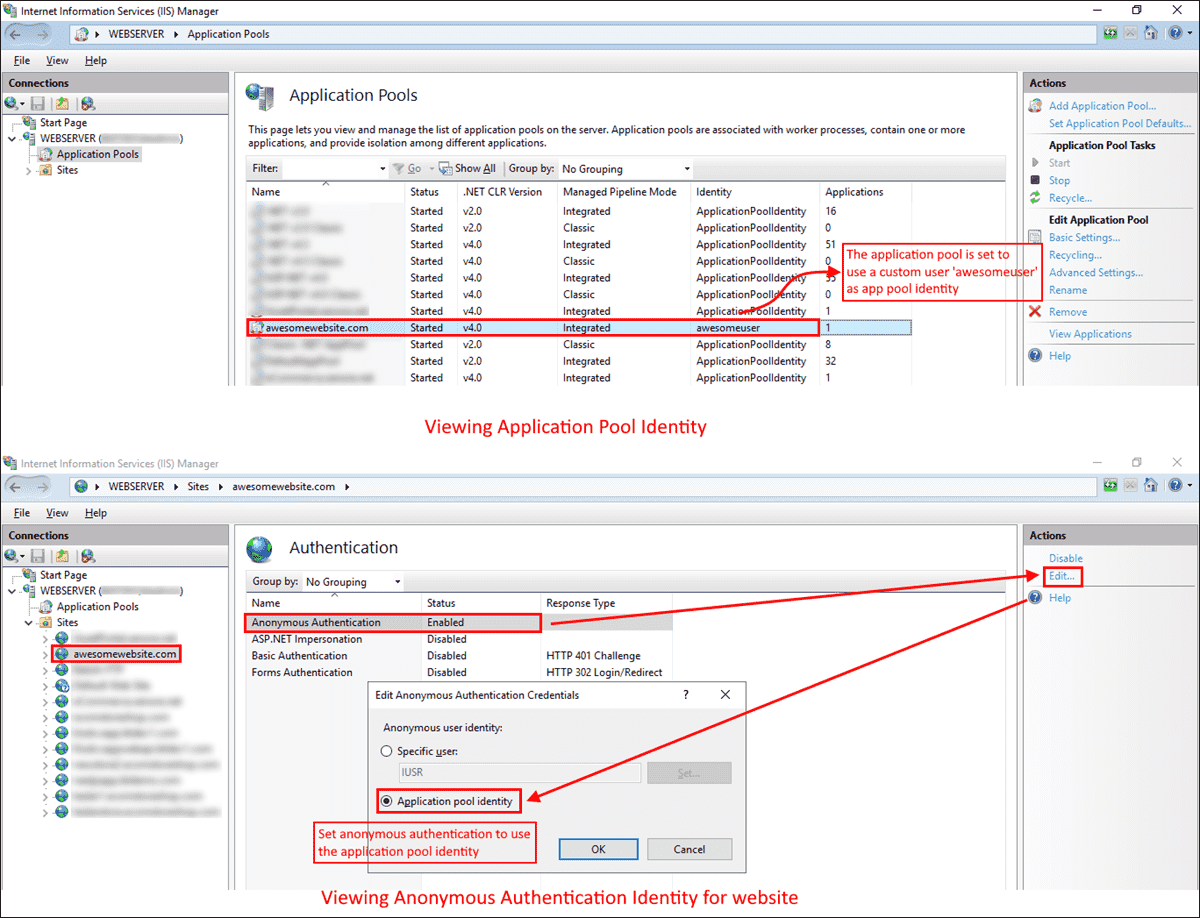Screen dimensions: 1200x918
Task: Confirm credentials with the OK button
Action: point(598,849)
